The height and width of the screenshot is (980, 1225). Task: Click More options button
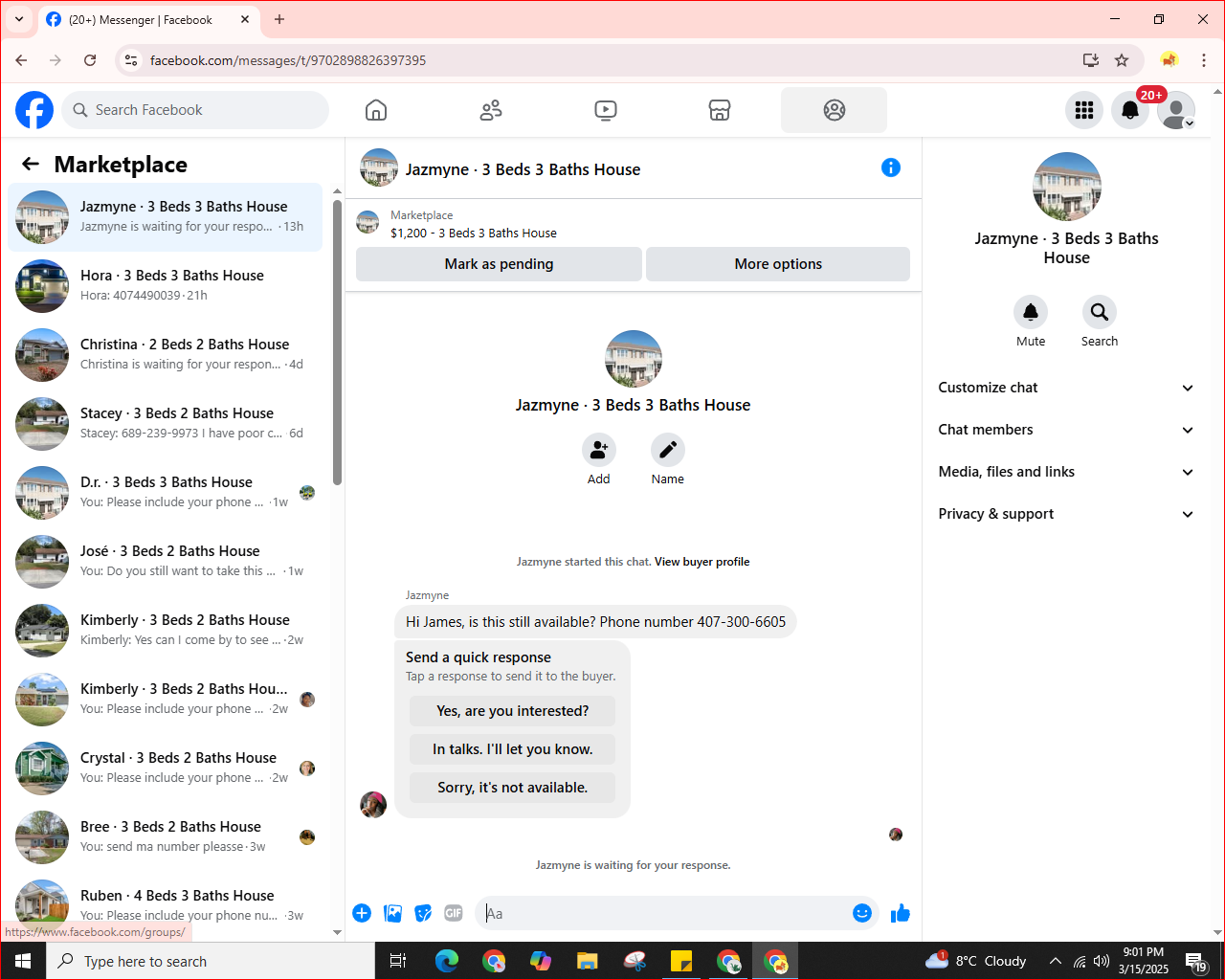(778, 264)
